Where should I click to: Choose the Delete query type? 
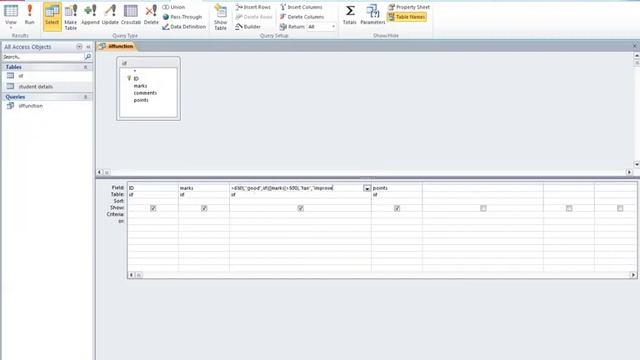point(151,16)
